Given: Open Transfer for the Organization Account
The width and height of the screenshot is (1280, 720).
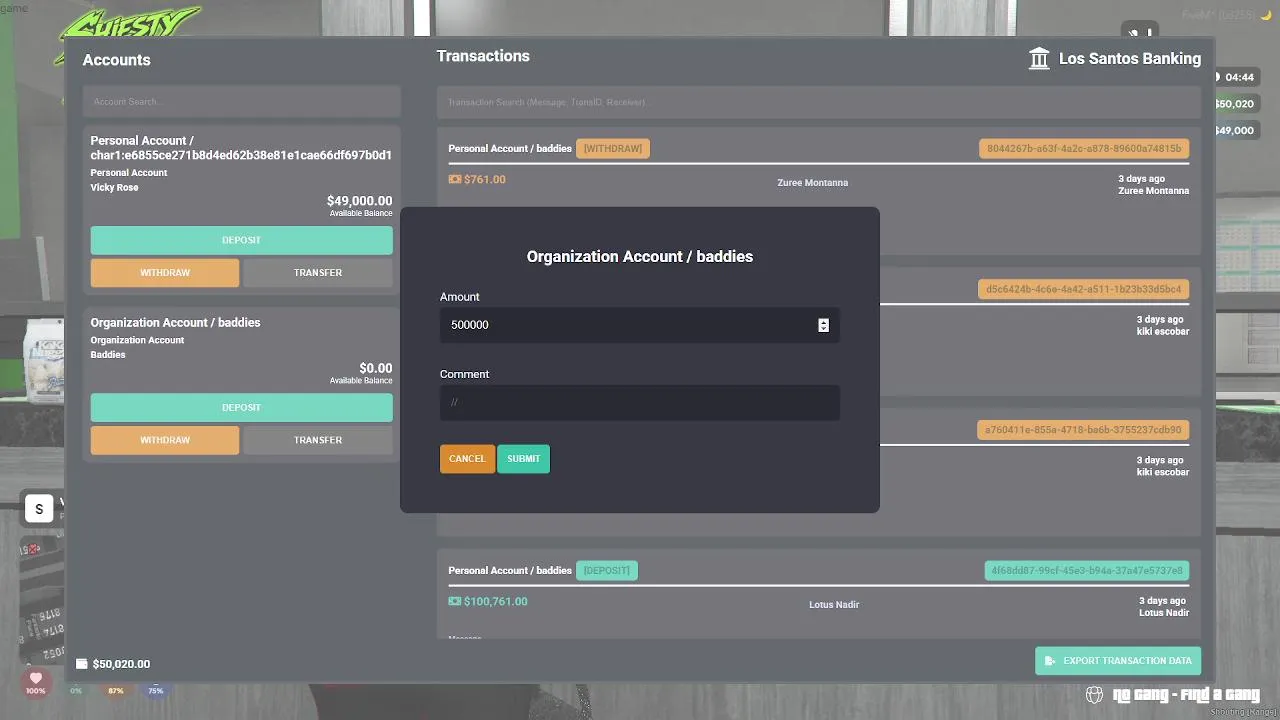Looking at the screenshot, I should 318,440.
